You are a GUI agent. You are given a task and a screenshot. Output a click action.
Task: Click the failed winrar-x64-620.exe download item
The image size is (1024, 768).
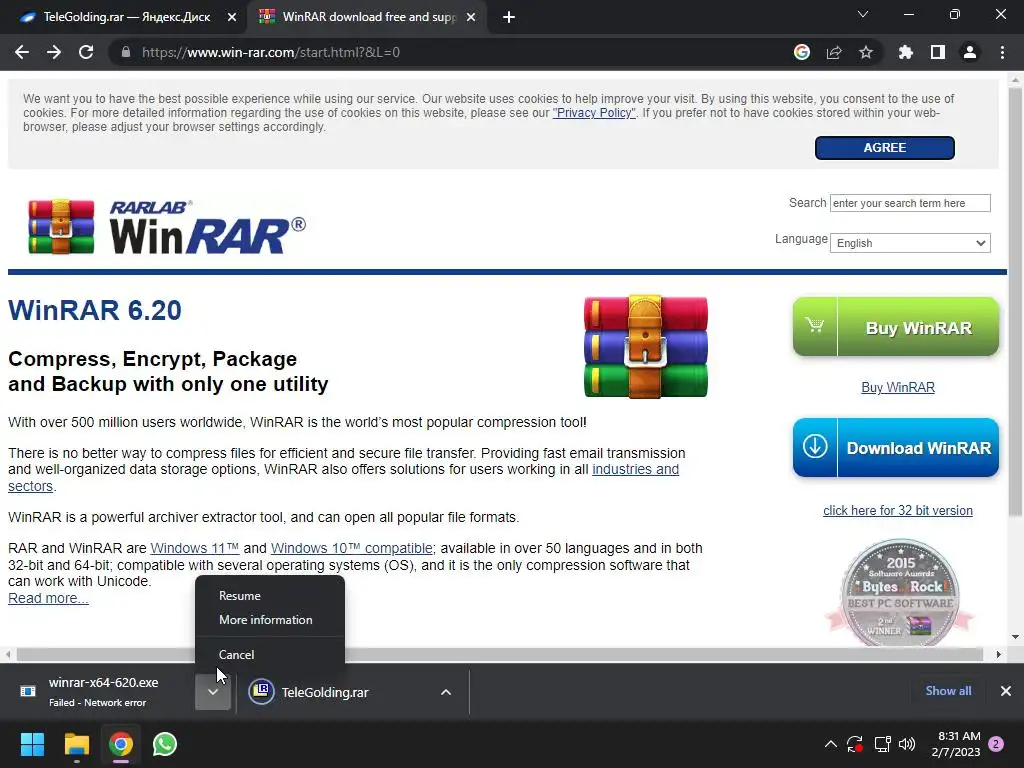click(x=103, y=692)
